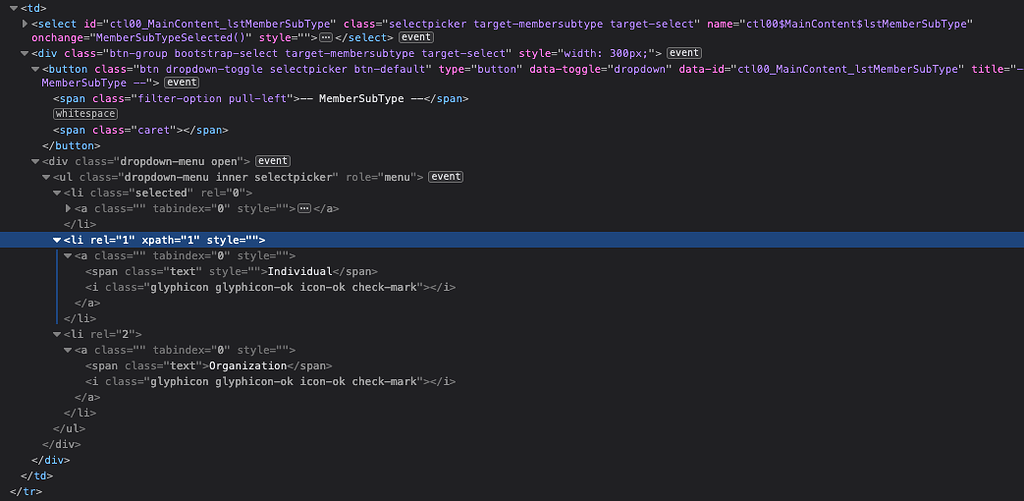
Task: Expand the anchor inside li selected
Action: click(x=68, y=208)
